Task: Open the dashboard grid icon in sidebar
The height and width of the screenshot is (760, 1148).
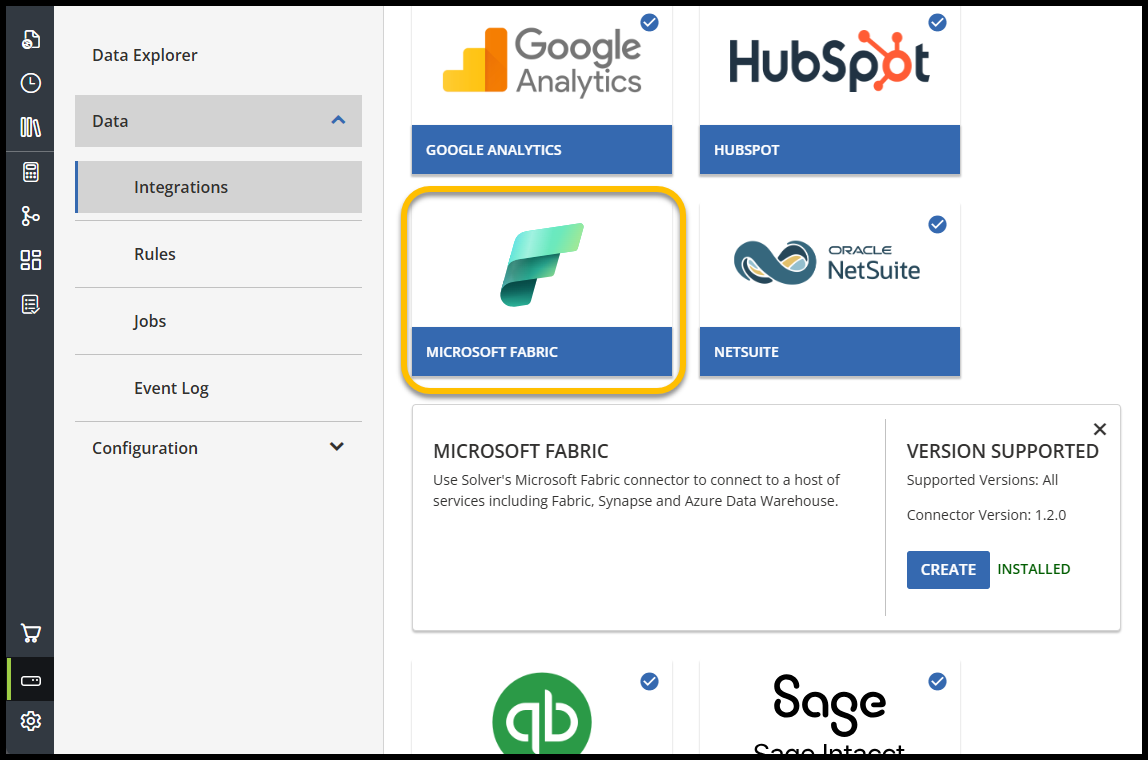Action: point(31,260)
